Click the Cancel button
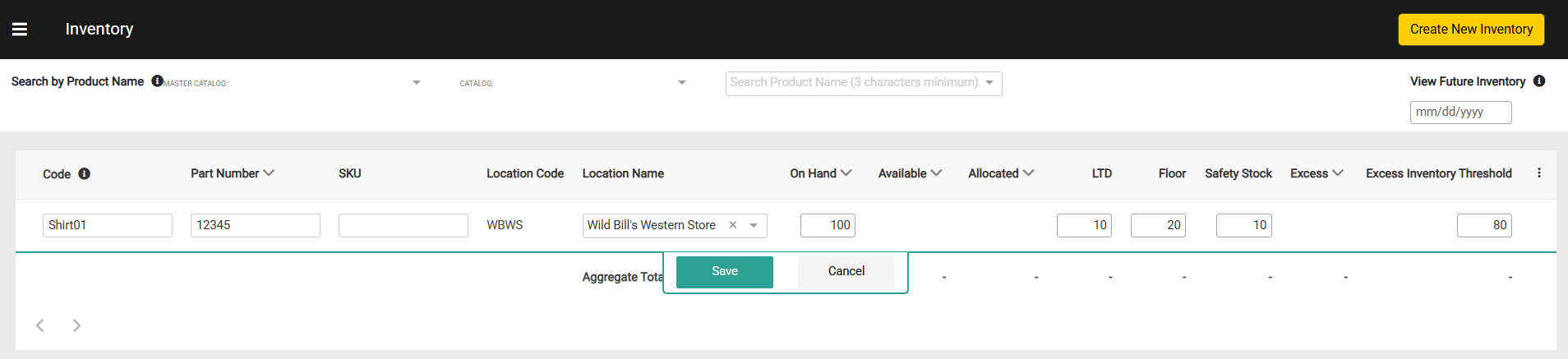Screen dimensions: 1568x359 [846, 272]
